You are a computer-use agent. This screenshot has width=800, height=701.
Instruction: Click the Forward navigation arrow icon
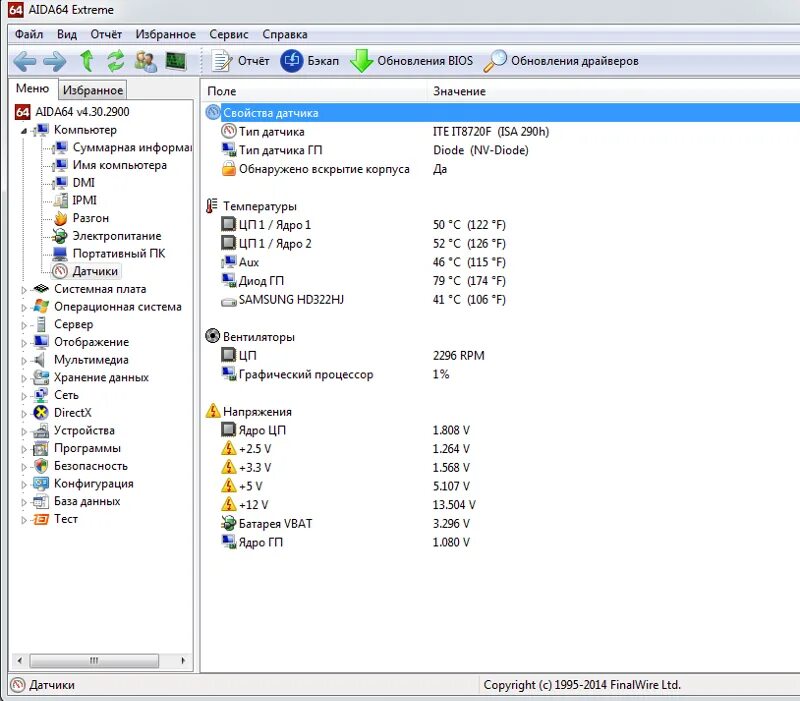(x=55, y=61)
